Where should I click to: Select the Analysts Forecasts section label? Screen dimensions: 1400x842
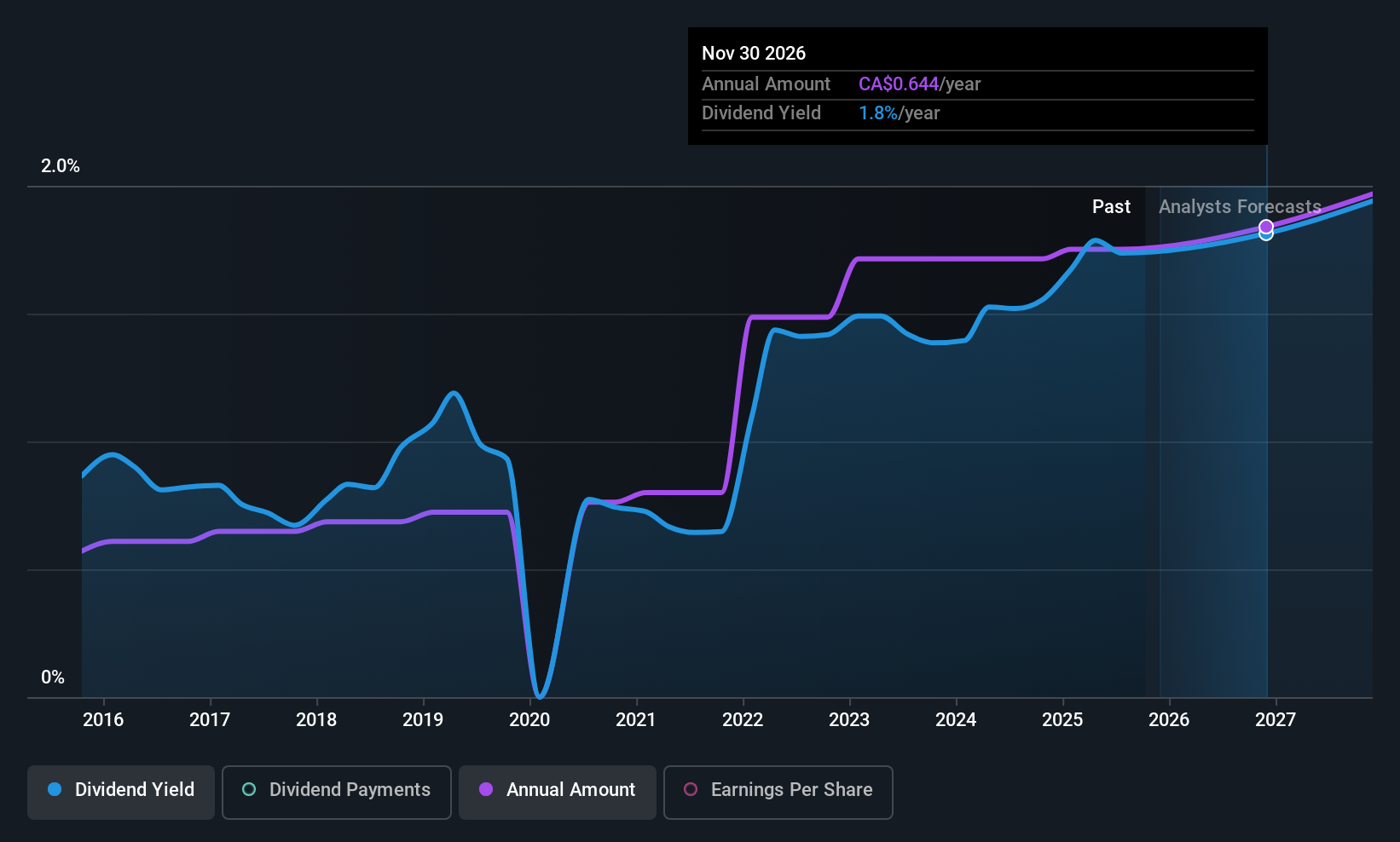1240,207
